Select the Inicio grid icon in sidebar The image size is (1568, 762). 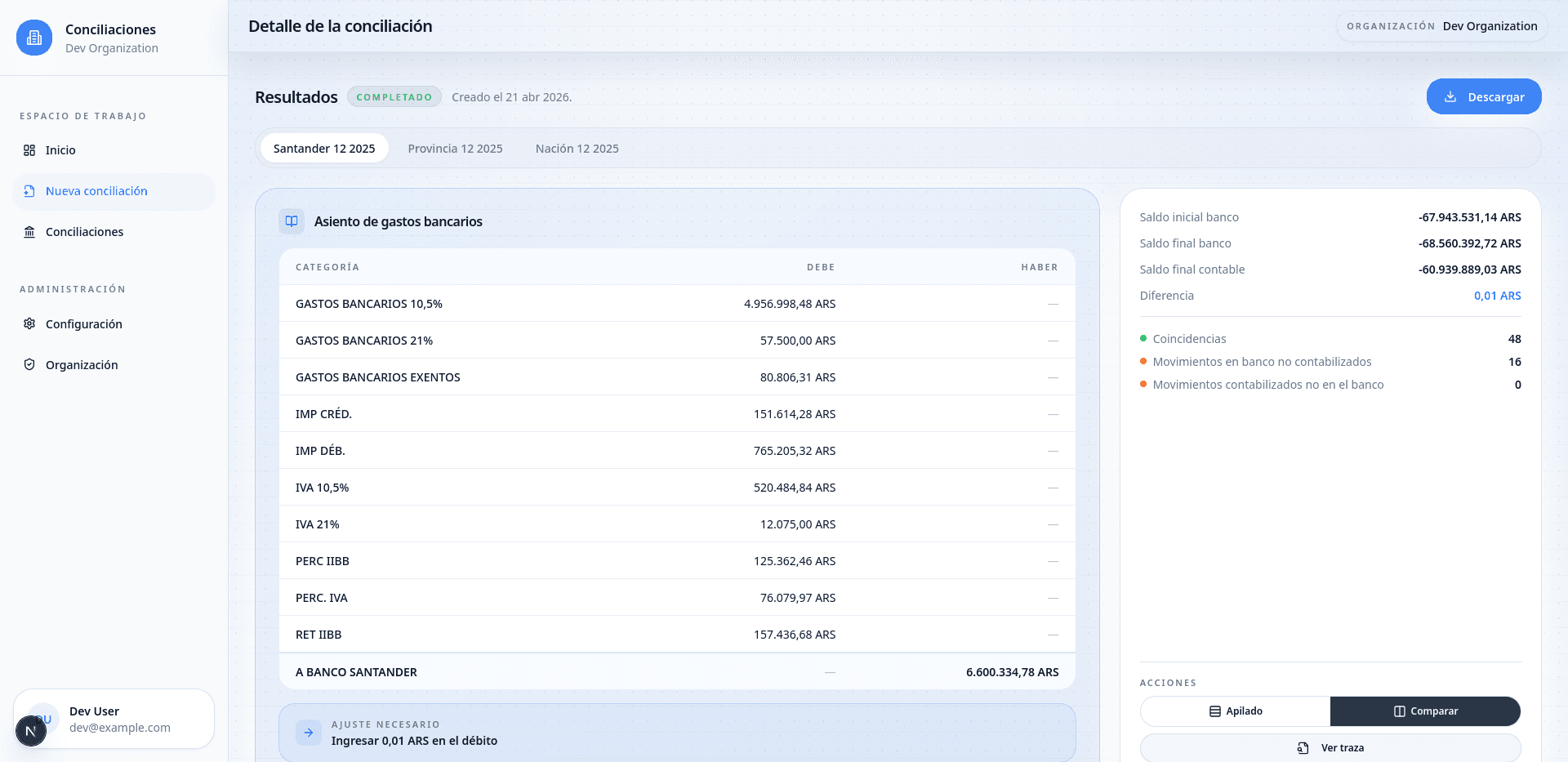click(29, 150)
